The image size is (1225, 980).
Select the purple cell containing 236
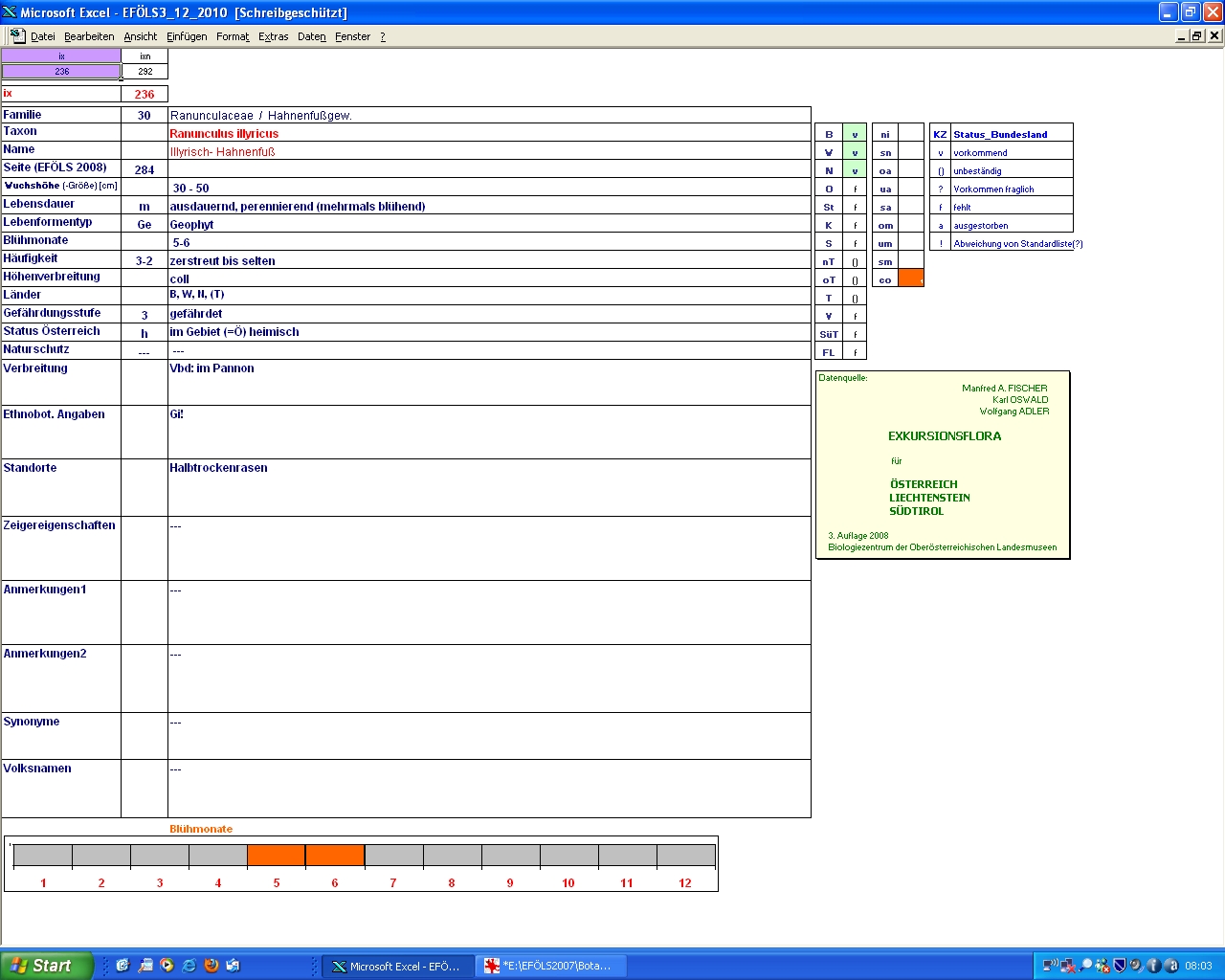click(61, 71)
